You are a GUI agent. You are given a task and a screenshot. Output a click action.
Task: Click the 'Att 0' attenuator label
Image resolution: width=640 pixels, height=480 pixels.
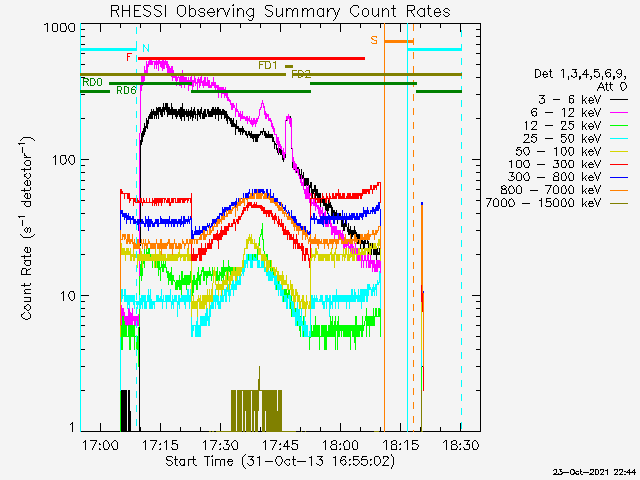coord(611,87)
